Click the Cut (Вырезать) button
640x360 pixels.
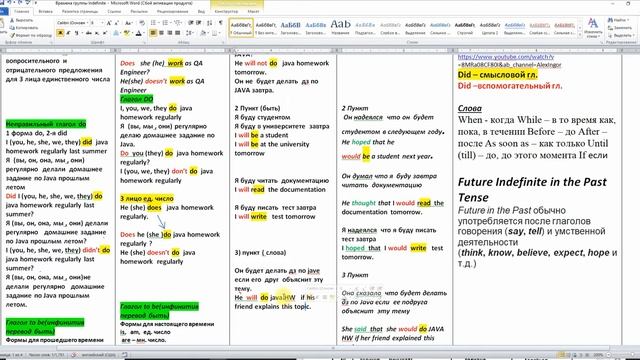[x=21, y=20]
